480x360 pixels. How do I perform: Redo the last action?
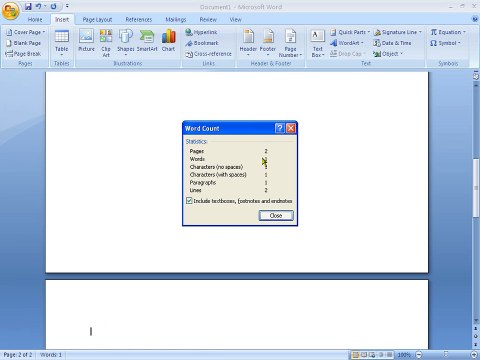point(53,6)
